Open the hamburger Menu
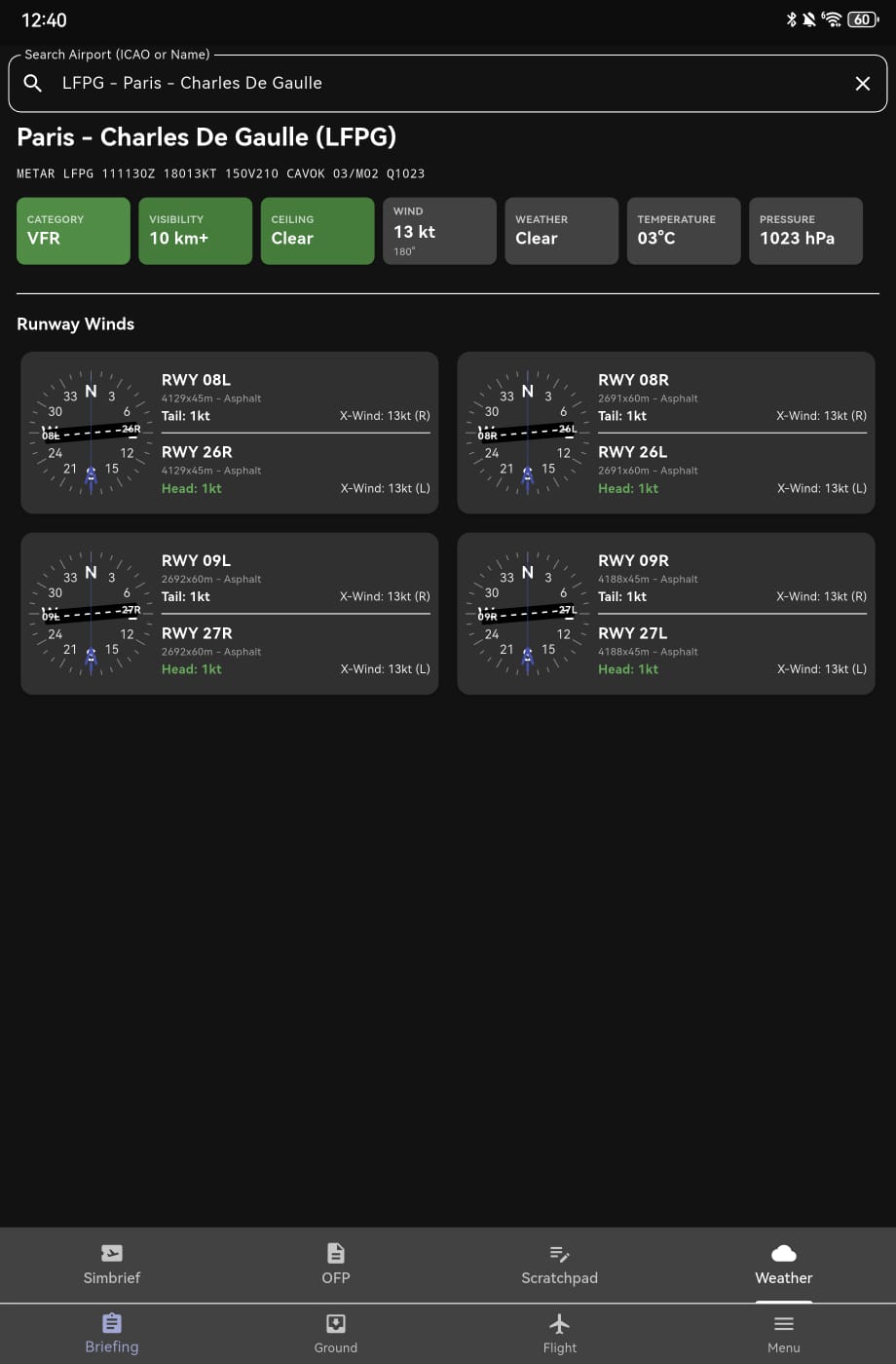This screenshot has width=896, height=1364. point(783,1334)
